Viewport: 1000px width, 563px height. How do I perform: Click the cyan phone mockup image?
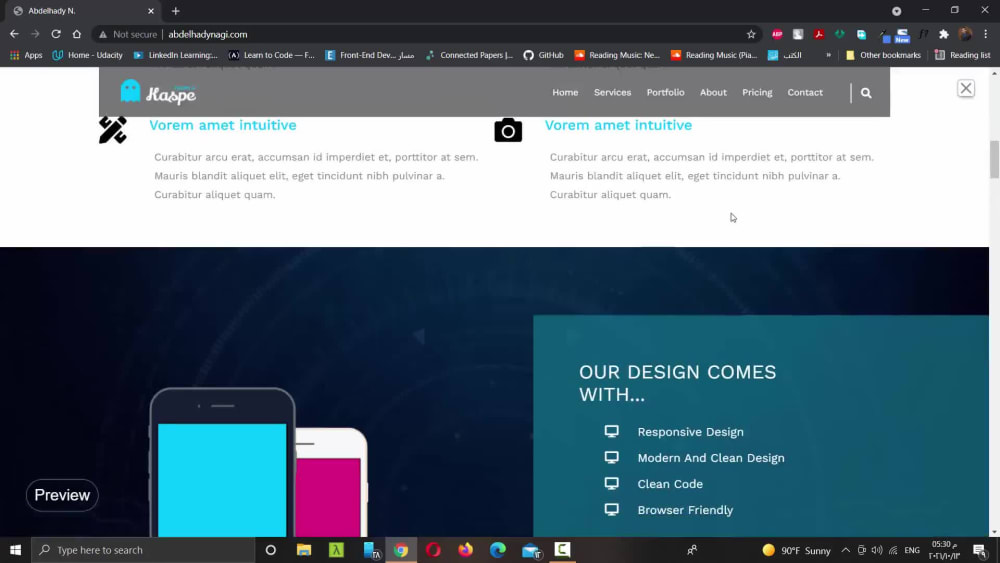coord(222,462)
